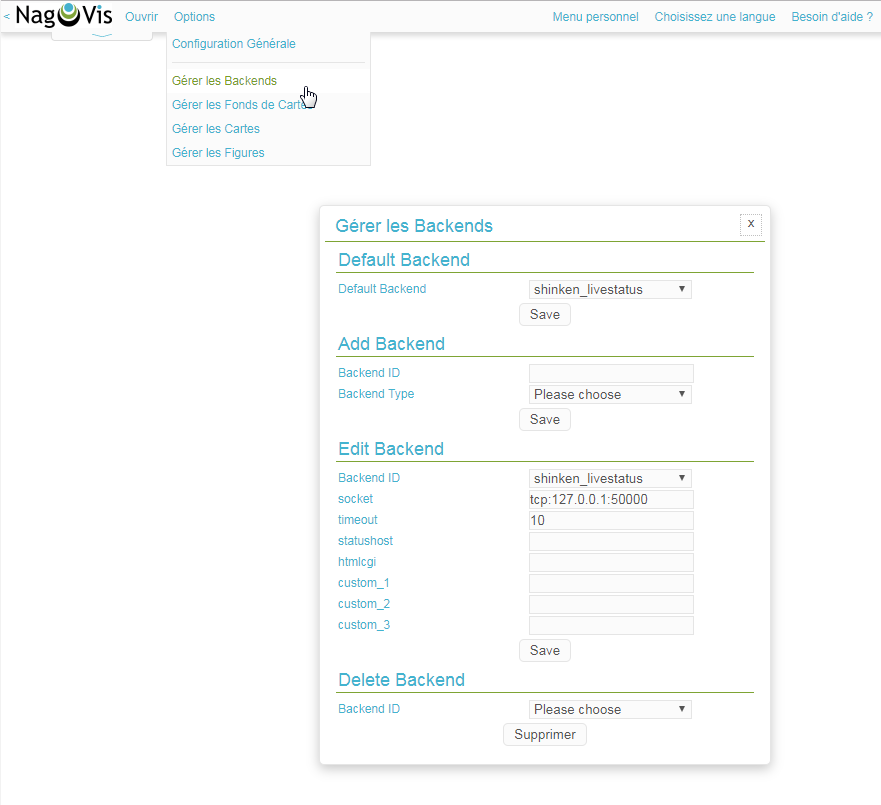The width and height of the screenshot is (881, 805).
Task: Open the Ouvrir menu
Action: tap(141, 17)
